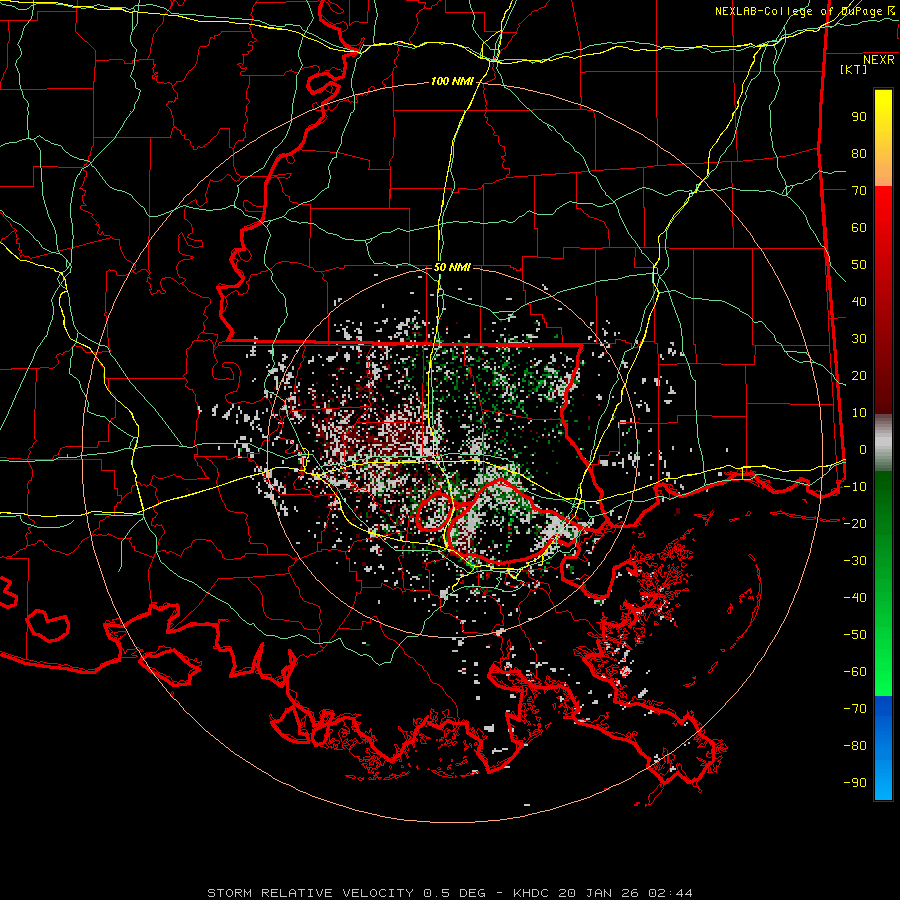The height and width of the screenshot is (900, 900).
Task: Pick the gray zero-velocity band of the scale
Action: click(883, 442)
